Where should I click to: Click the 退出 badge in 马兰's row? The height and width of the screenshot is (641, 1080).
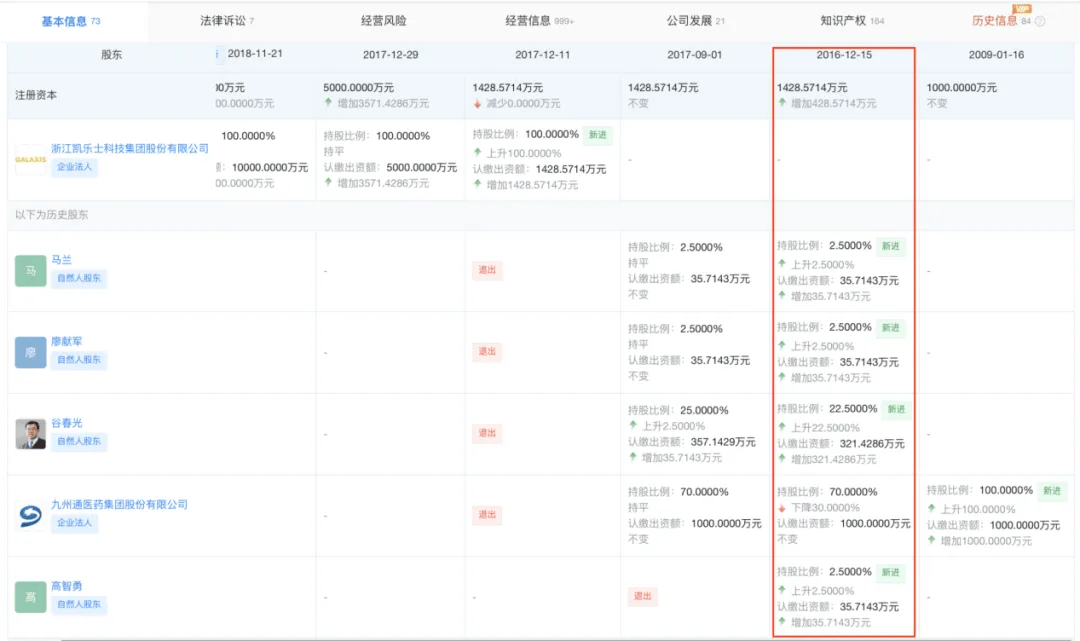(x=487, y=270)
